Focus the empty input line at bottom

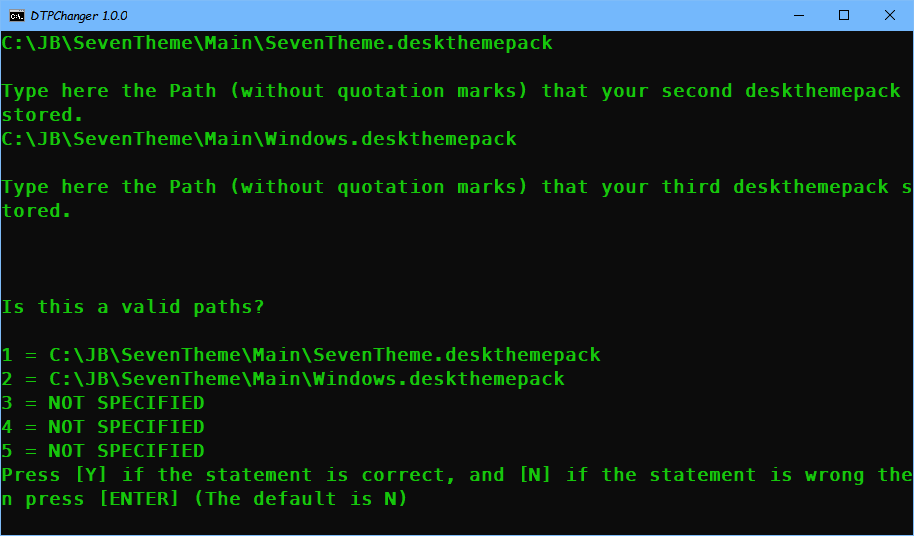tap(457, 523)
